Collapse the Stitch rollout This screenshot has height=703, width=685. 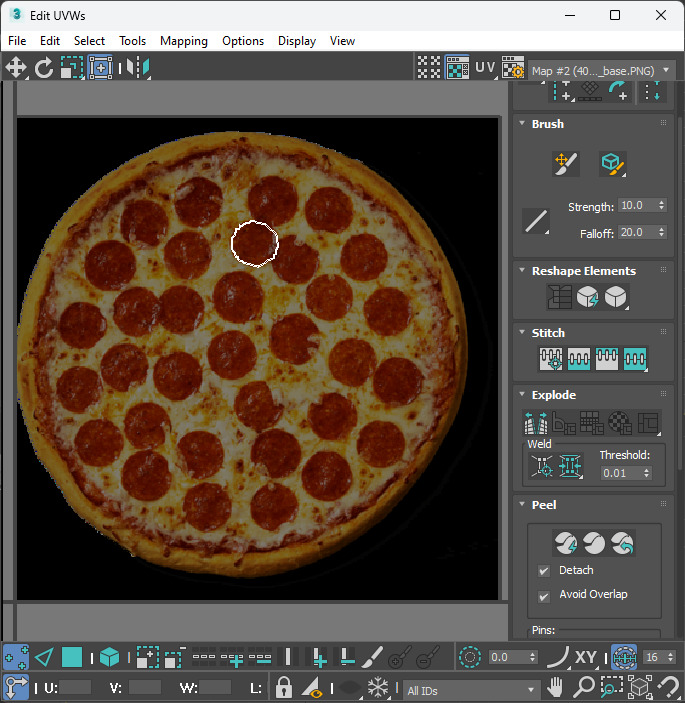point(522,332)
